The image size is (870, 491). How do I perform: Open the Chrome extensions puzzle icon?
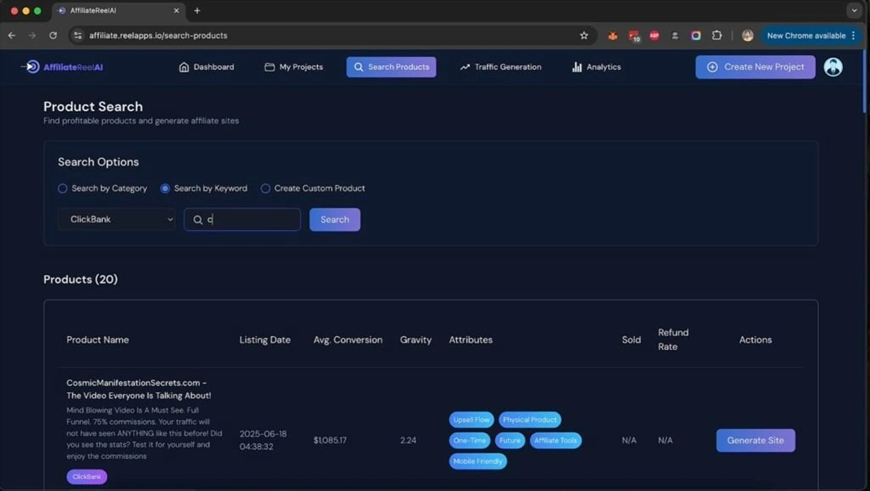click(716, 36)
